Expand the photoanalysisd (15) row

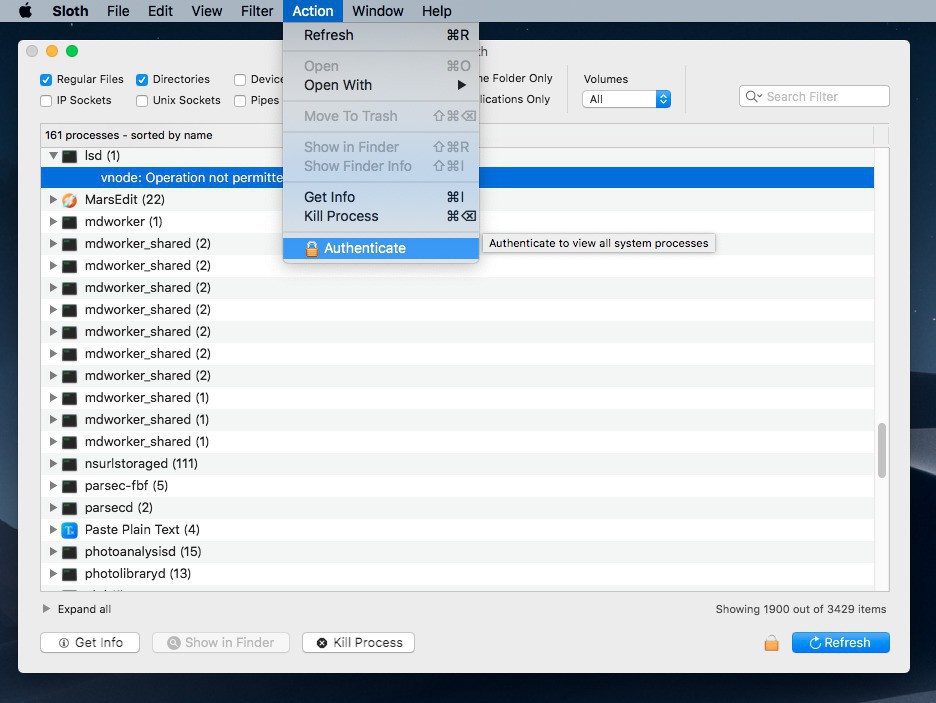click(53, 551)
